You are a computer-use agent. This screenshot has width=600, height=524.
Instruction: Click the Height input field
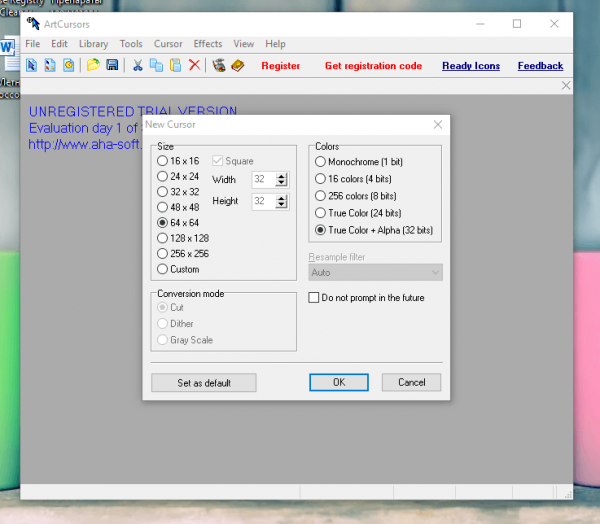(x=263, y=201)
